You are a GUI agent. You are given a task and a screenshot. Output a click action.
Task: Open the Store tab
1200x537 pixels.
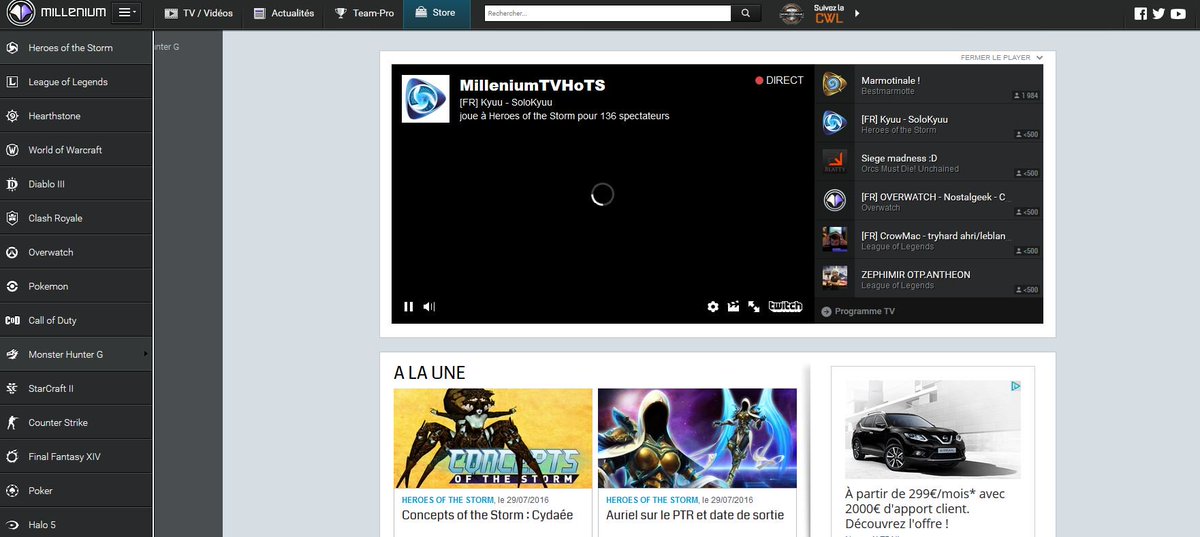[x=436, y=13]
